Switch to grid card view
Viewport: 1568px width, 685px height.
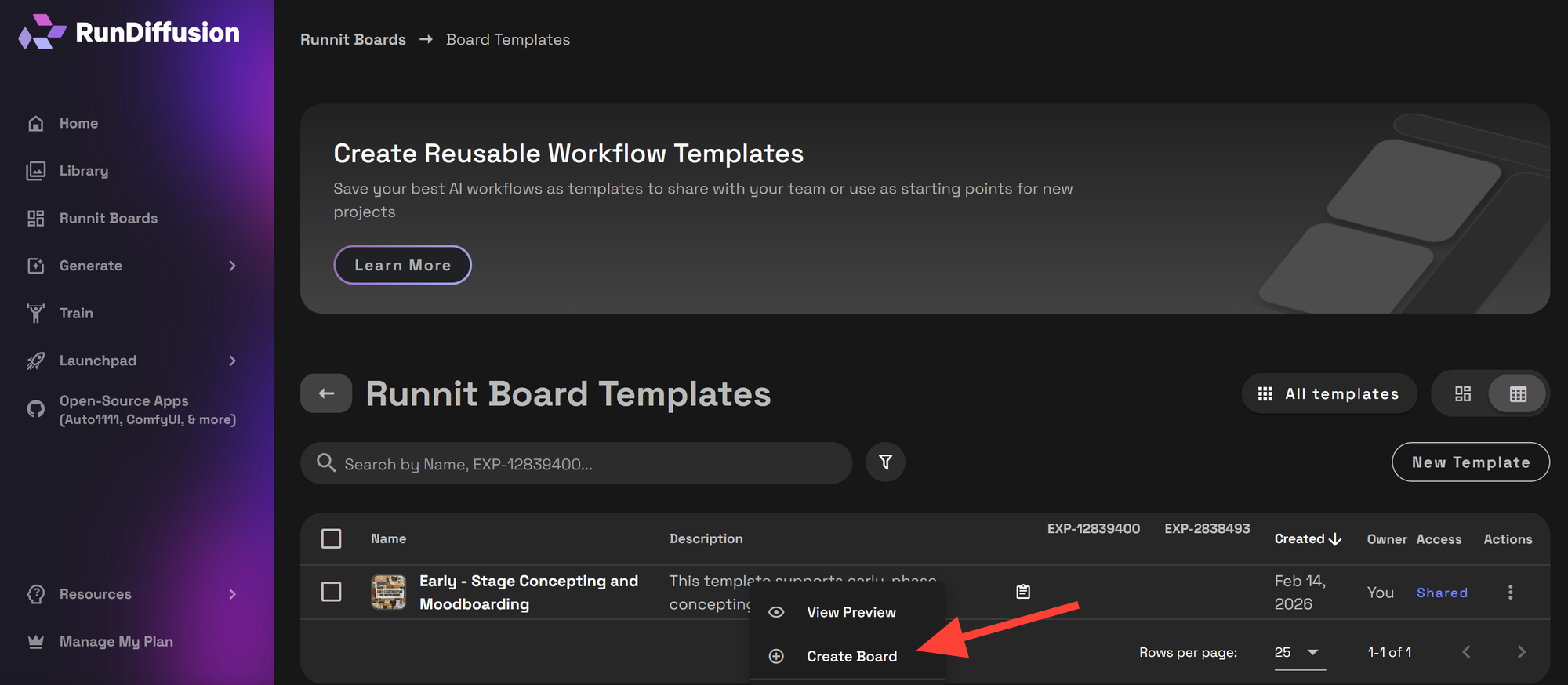tap(1462, 394)
